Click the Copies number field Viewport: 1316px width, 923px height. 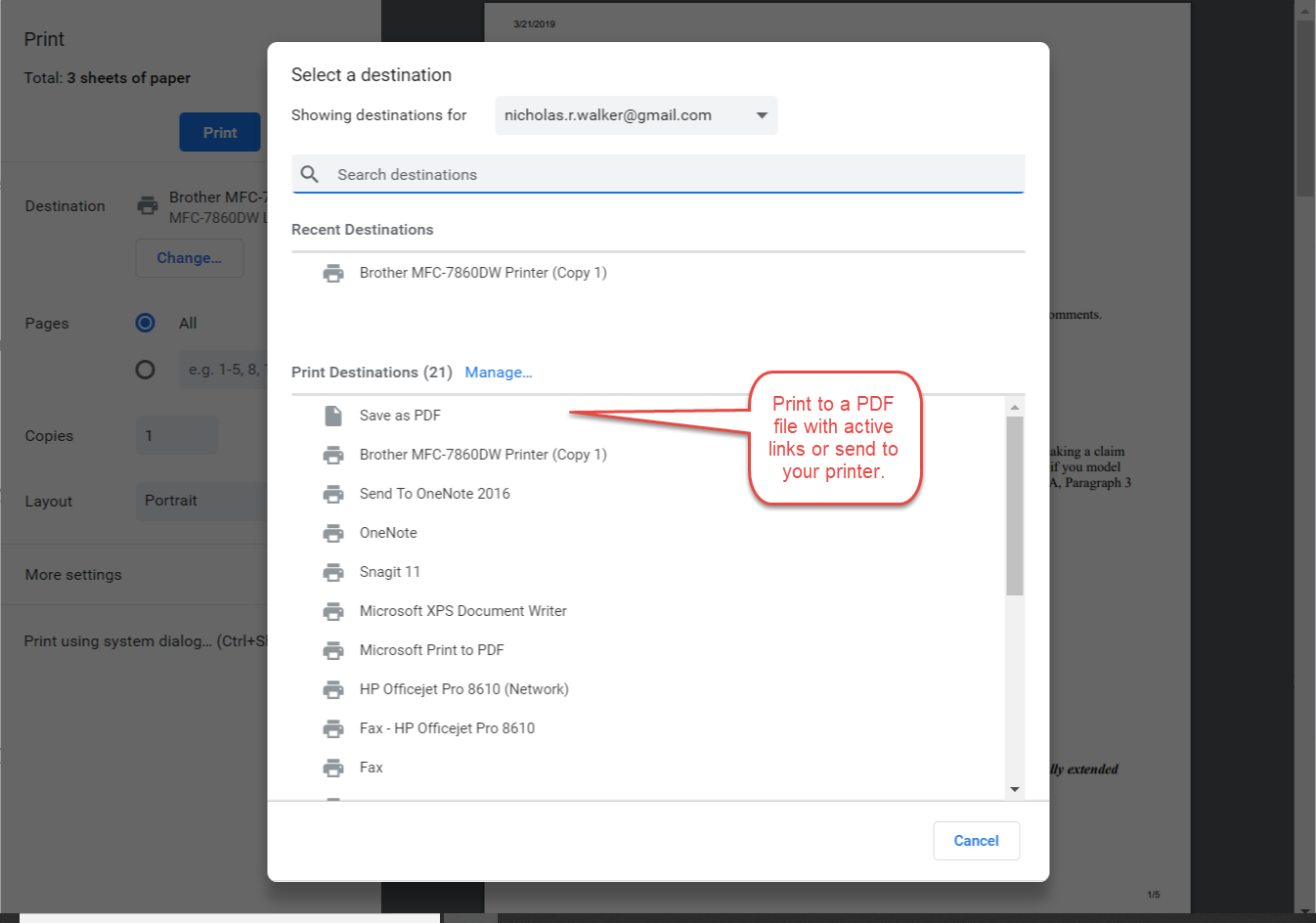click(x=177, y=435)
